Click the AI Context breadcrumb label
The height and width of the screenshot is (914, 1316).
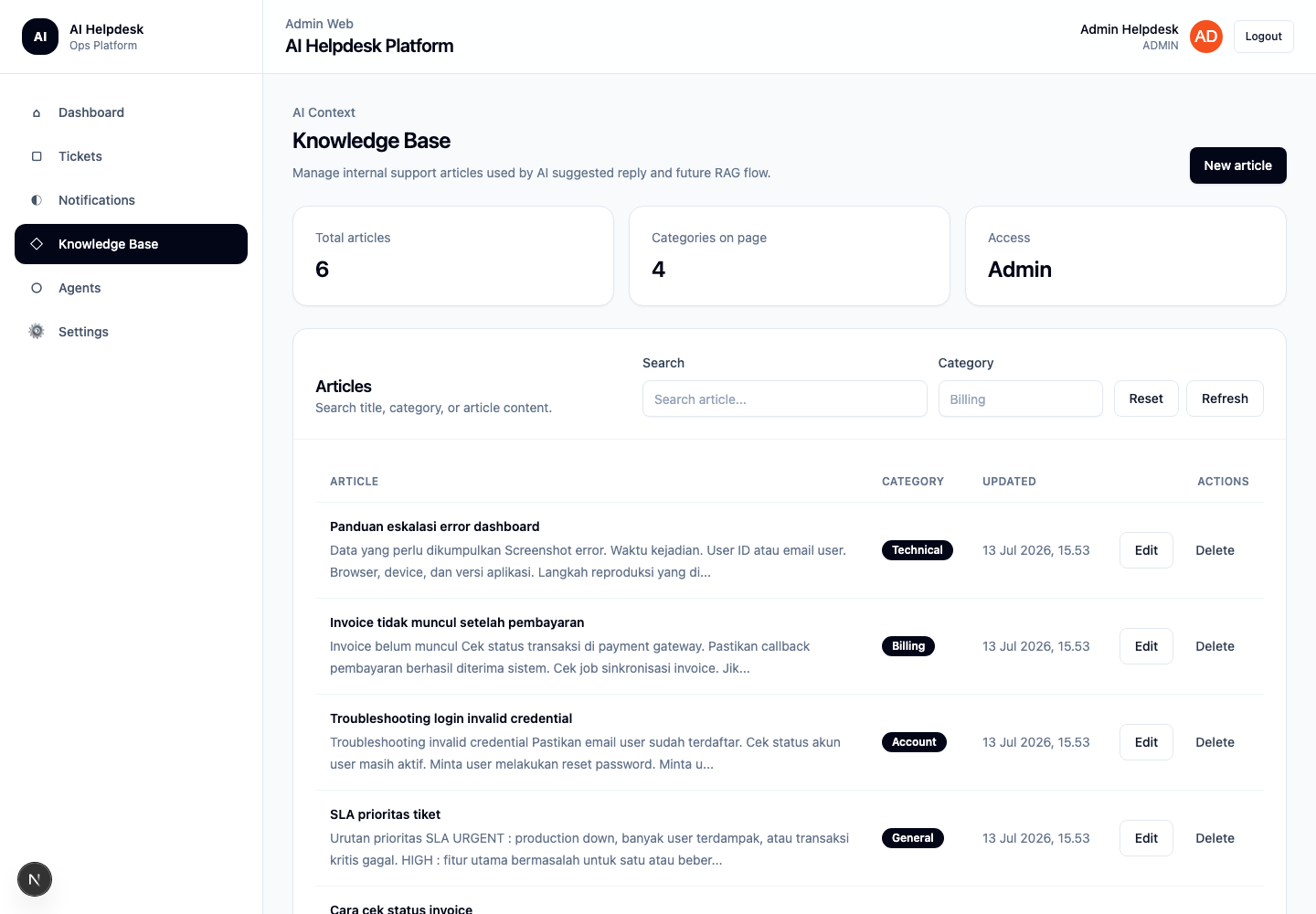coord(324,112)
